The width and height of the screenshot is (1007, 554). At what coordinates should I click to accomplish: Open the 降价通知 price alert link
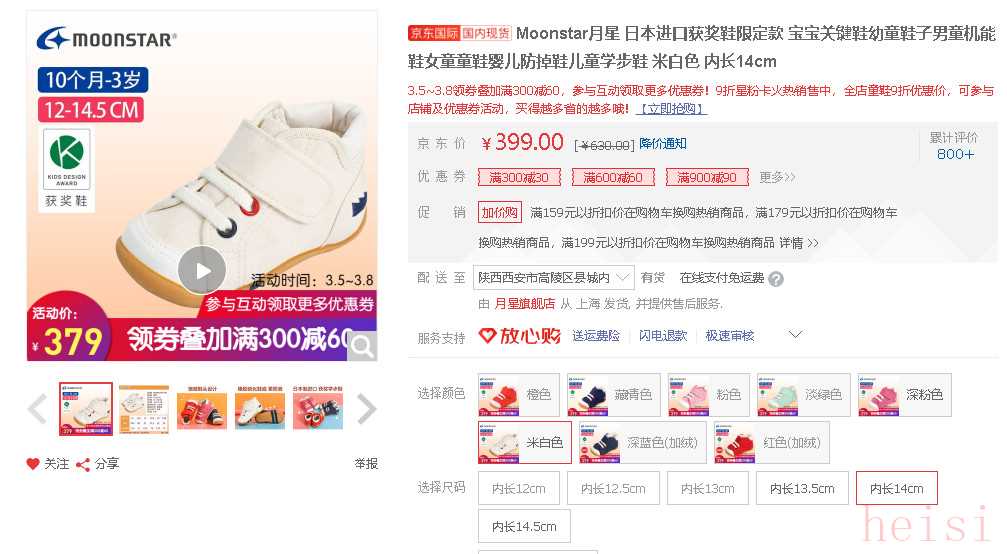coord(663,144)
